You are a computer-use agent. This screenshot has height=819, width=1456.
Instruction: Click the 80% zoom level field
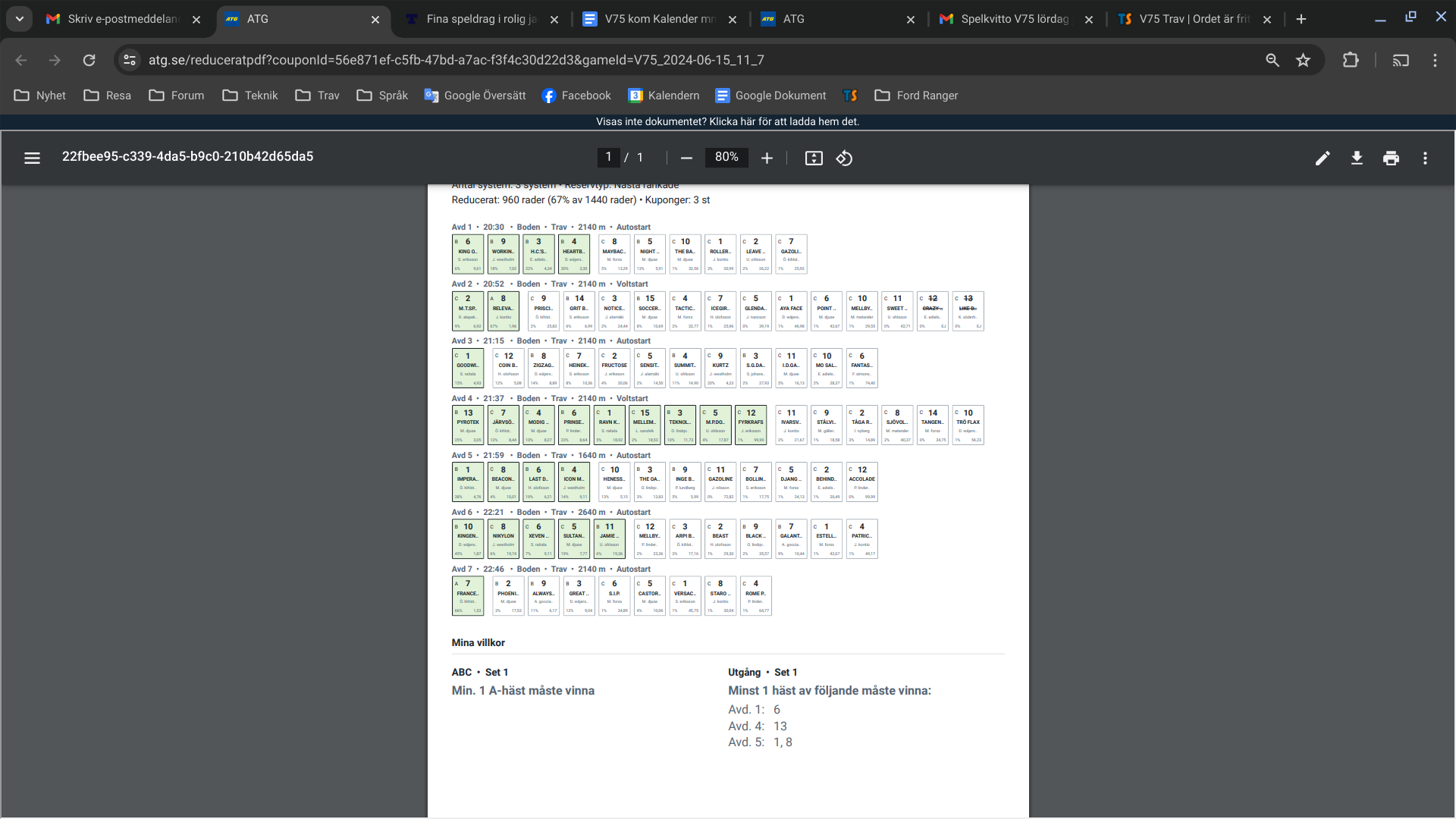click(726, 157)
